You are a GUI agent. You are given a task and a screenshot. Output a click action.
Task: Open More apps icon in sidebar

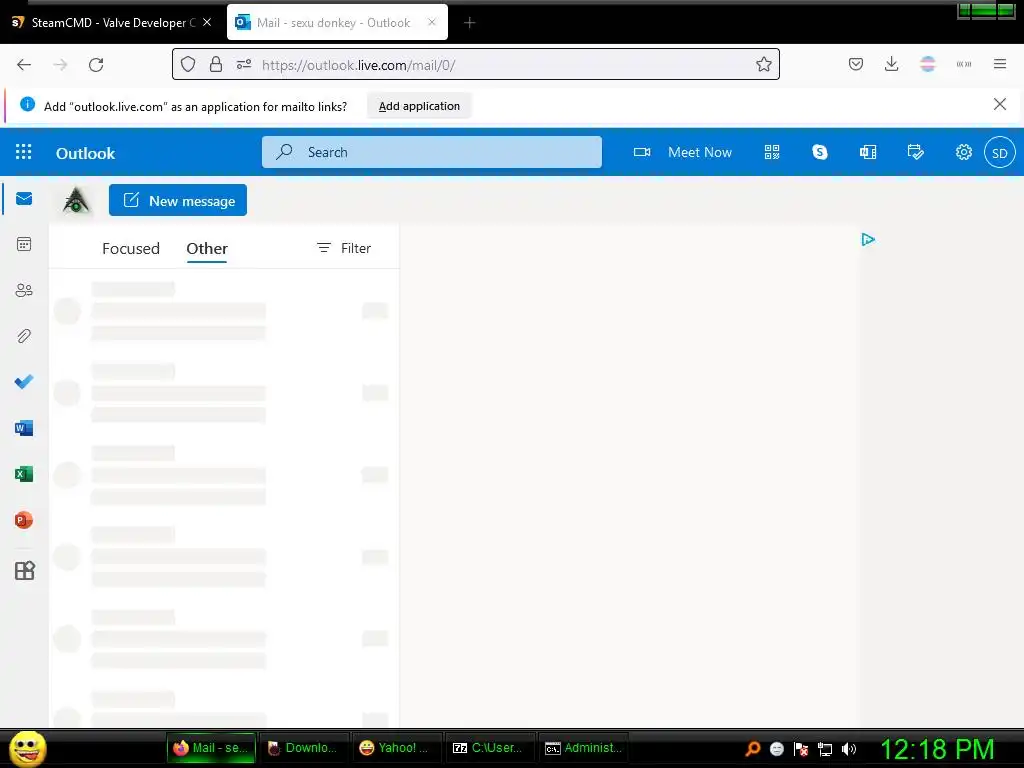coord(24,571)
